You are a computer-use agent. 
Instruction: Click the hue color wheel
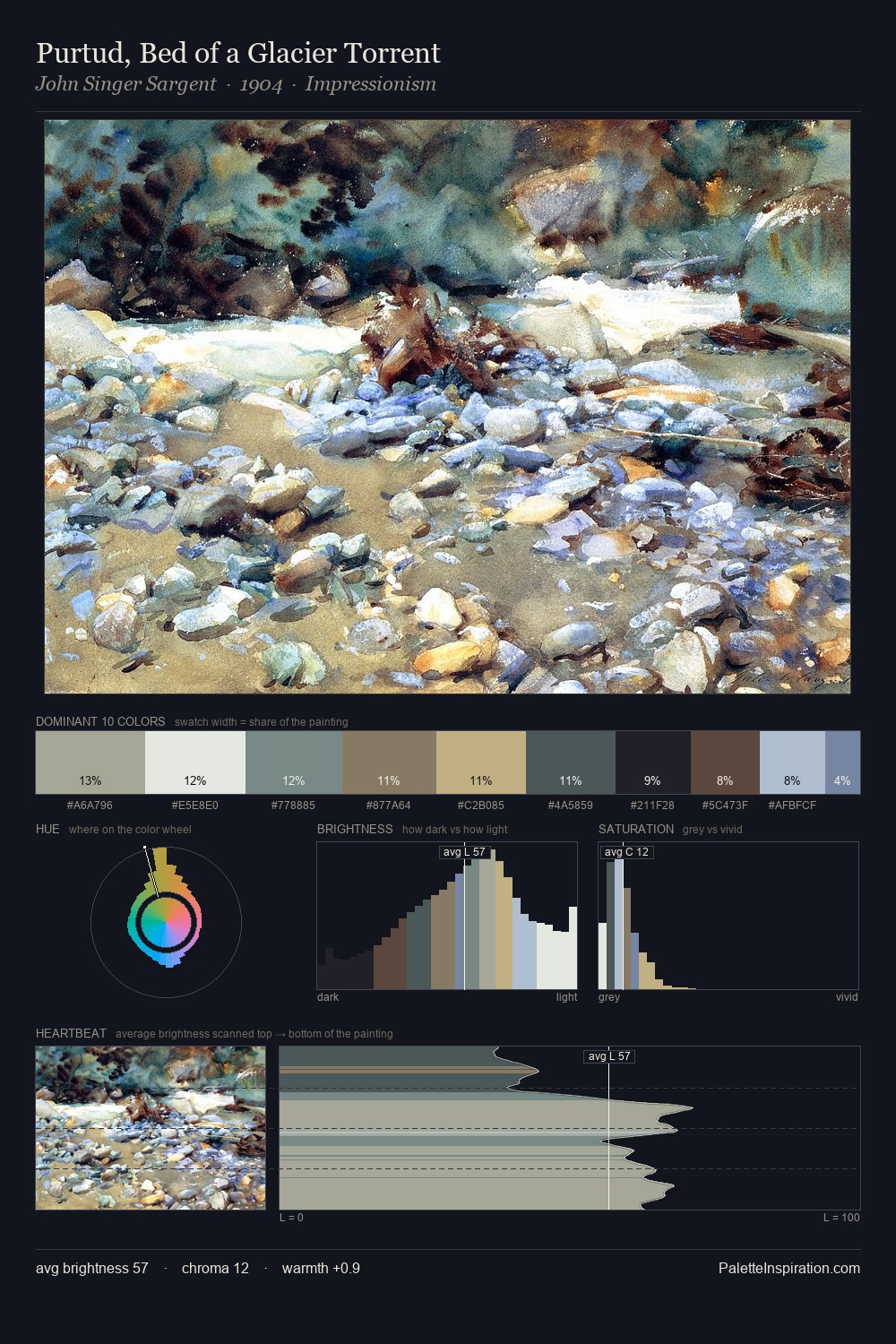tap(166, 921)
